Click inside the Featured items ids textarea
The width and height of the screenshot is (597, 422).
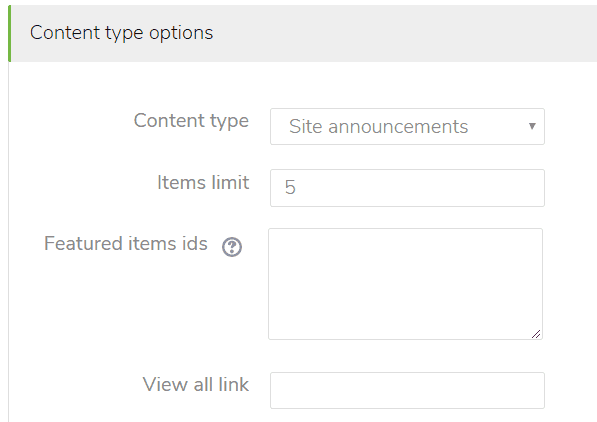[x=405, y=284]
